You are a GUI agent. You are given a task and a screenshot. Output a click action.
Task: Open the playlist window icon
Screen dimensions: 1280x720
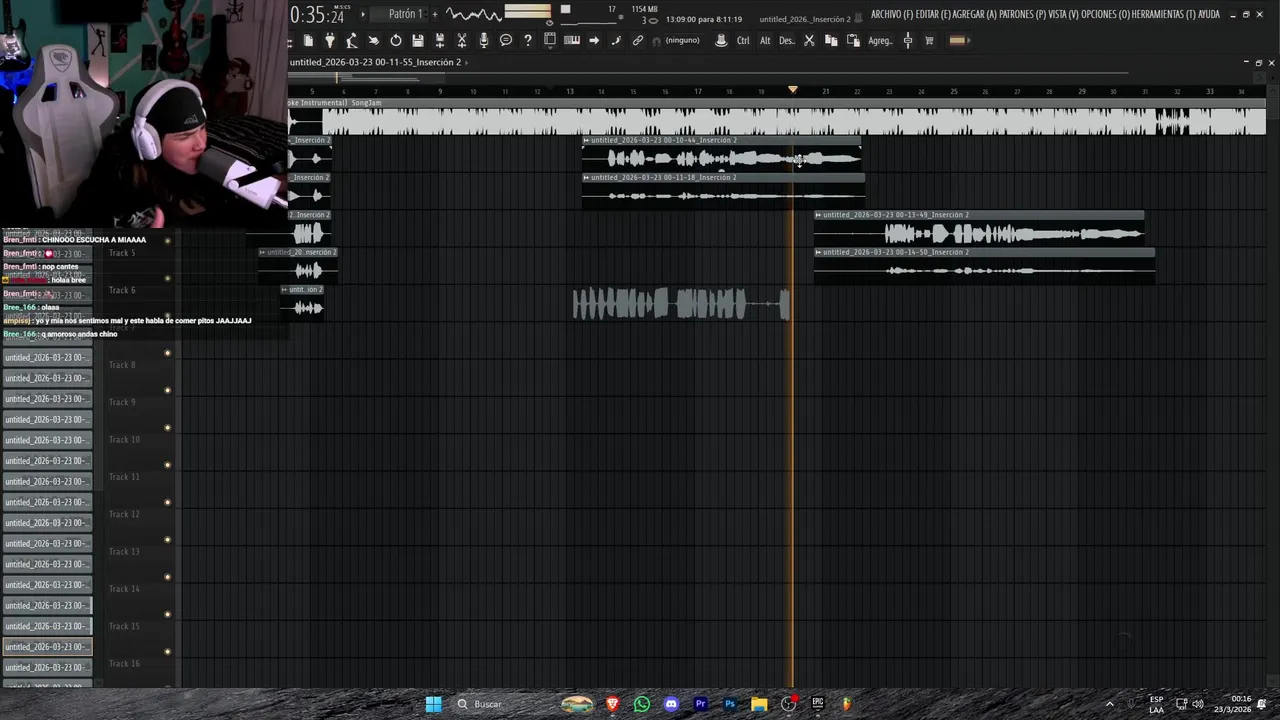point(550,40)
